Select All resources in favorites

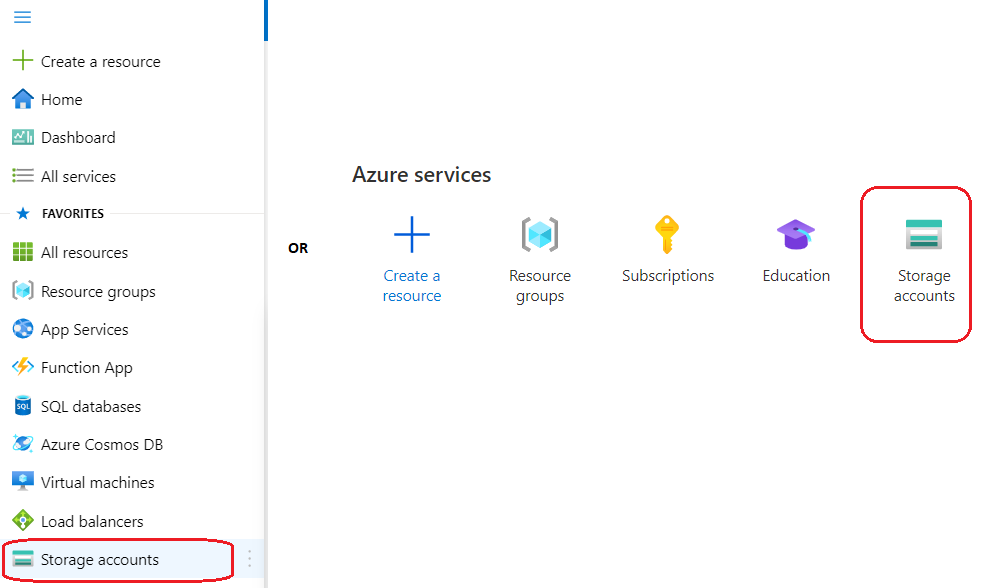[85, 252]
